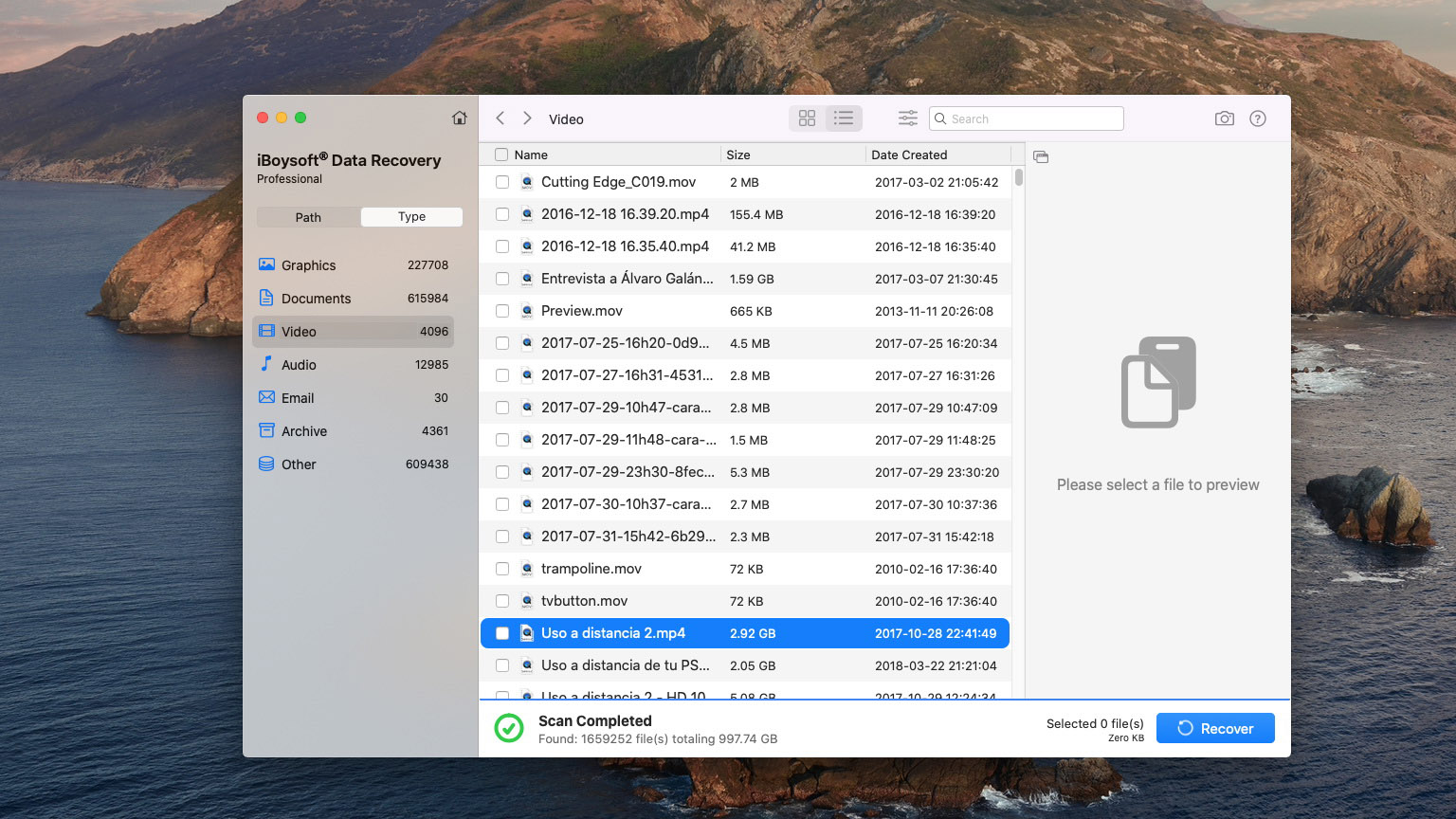
Task: Click the Recover button
Action: coord(1215,728)
